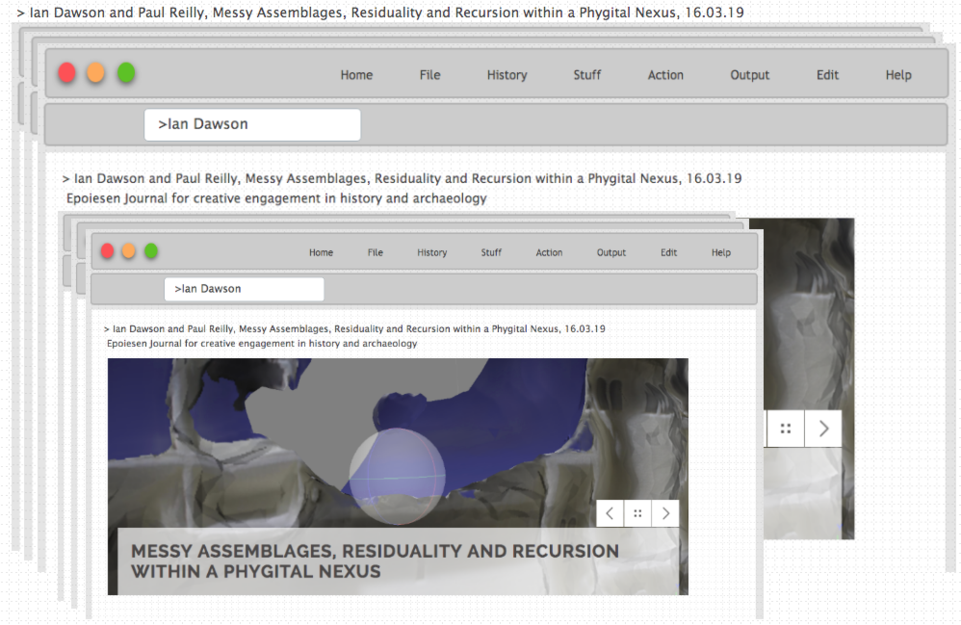Go to next slide in inner slideshow
Viewport: 961px width, 625px height.
pos(666,513)
